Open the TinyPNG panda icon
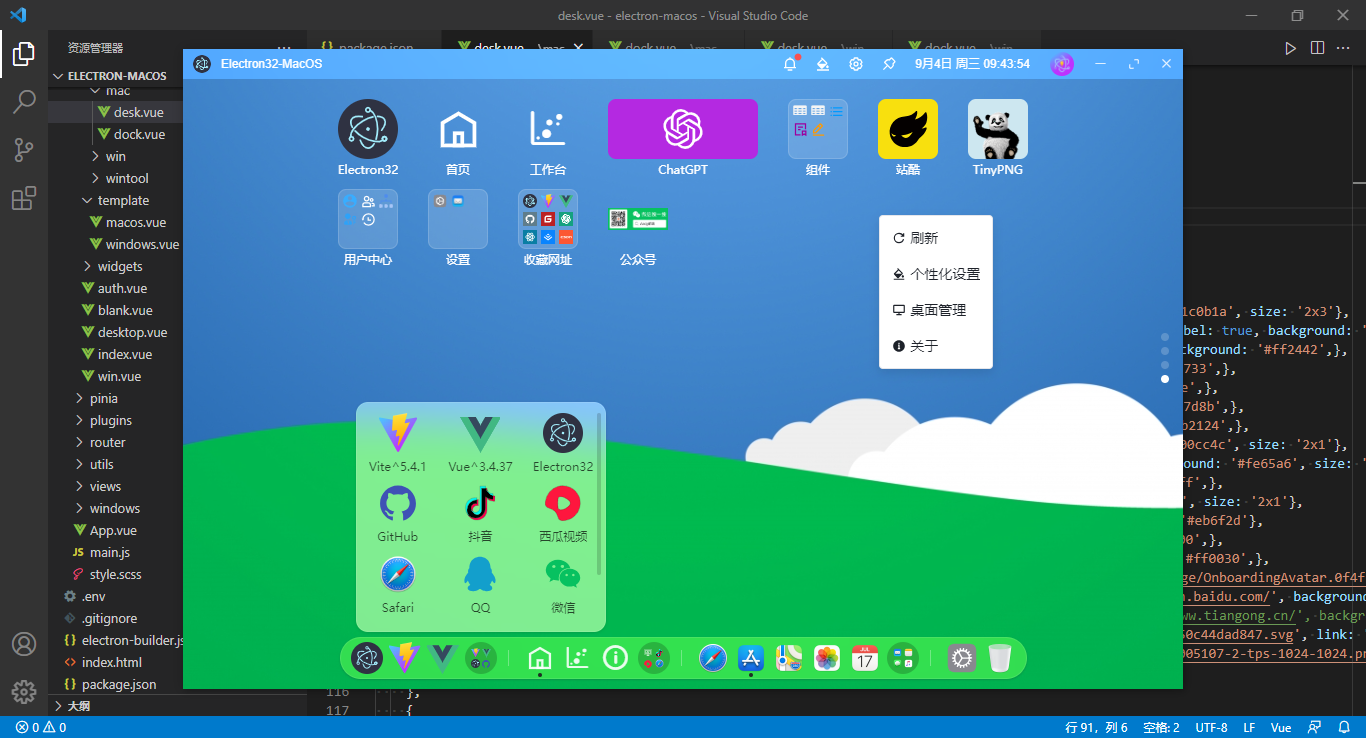 998,129
